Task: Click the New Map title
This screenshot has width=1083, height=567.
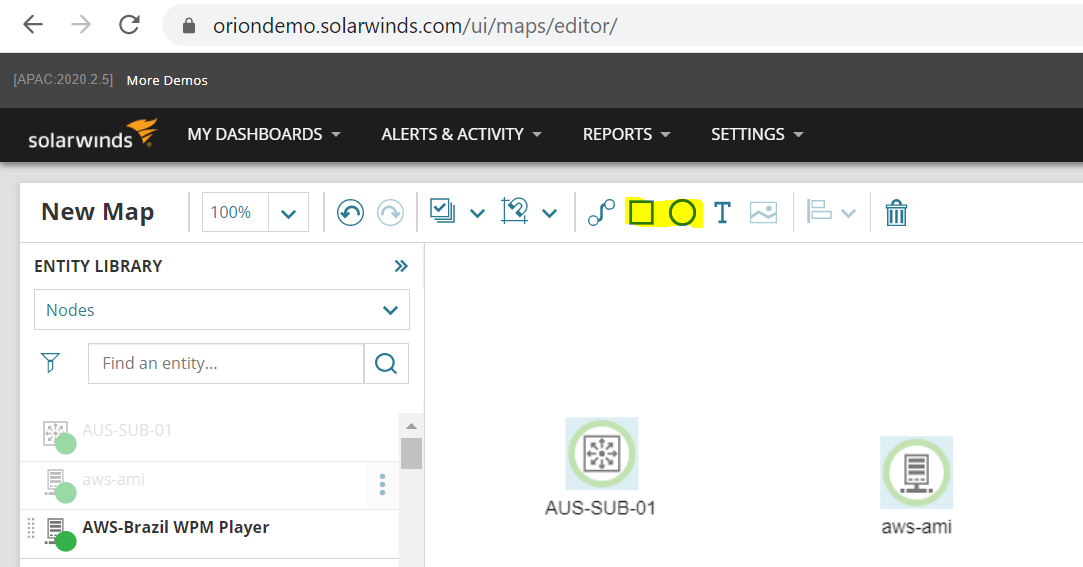Action: tap(97, 212)
